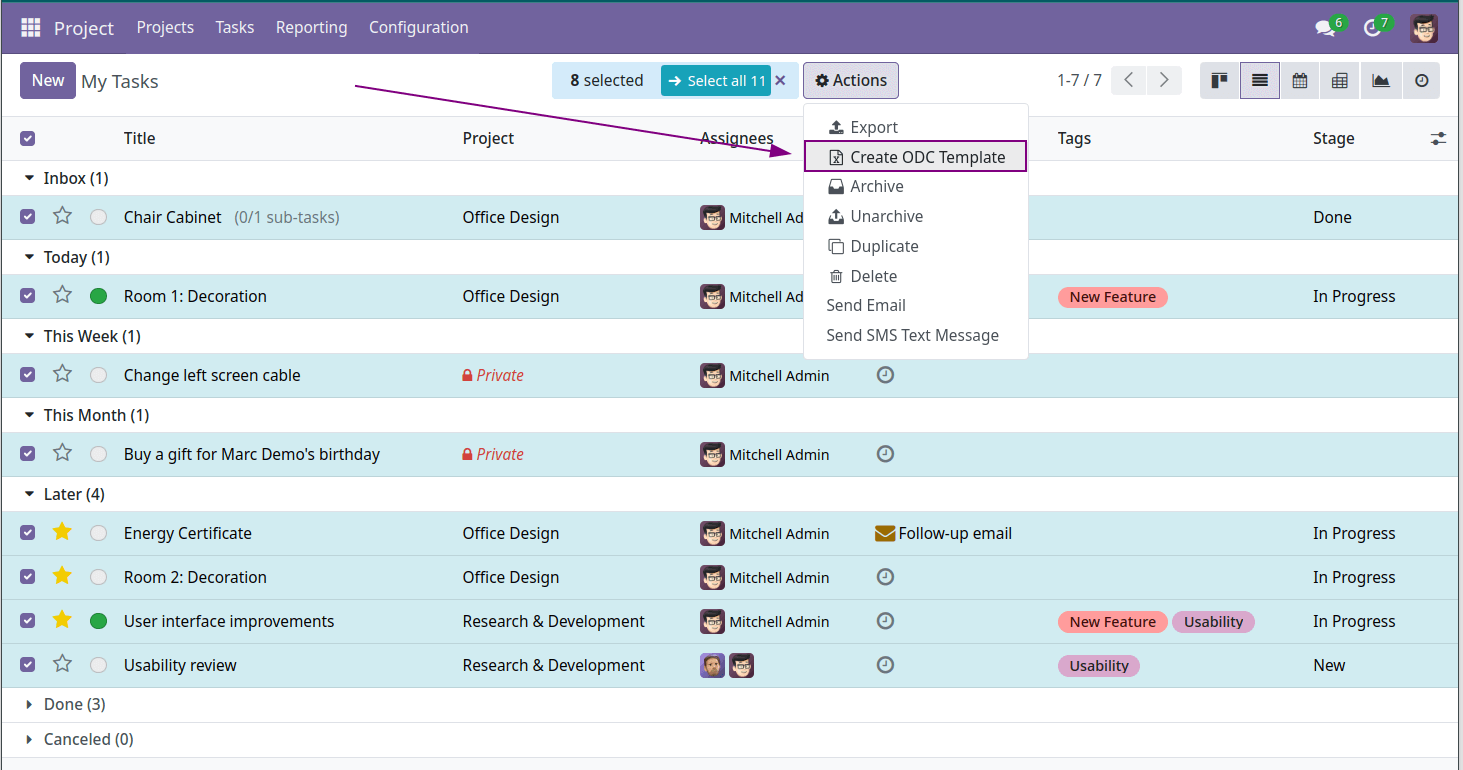Click Select all 11 button
1463x770 pixels.
coord(715,80)
